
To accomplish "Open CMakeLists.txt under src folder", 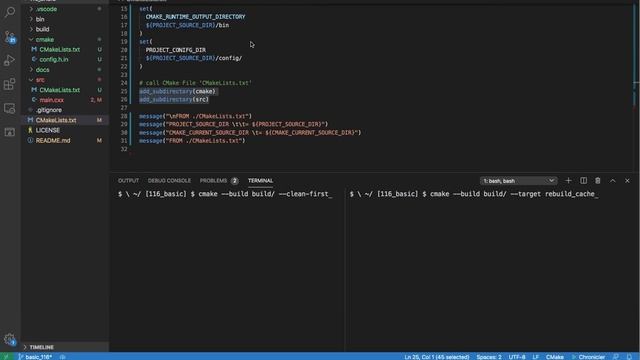I will coord(60,90).
